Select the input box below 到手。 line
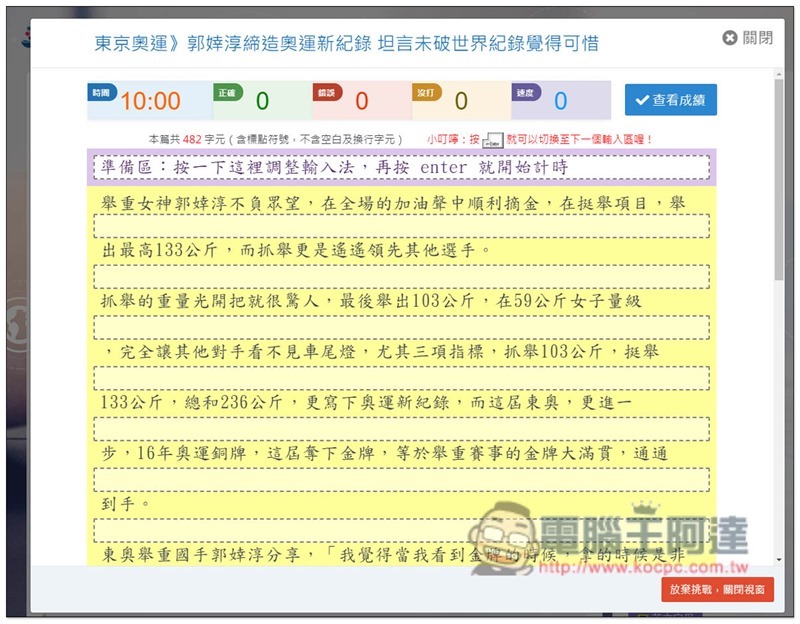Viewport: 800px width, 624px height. 400,530
